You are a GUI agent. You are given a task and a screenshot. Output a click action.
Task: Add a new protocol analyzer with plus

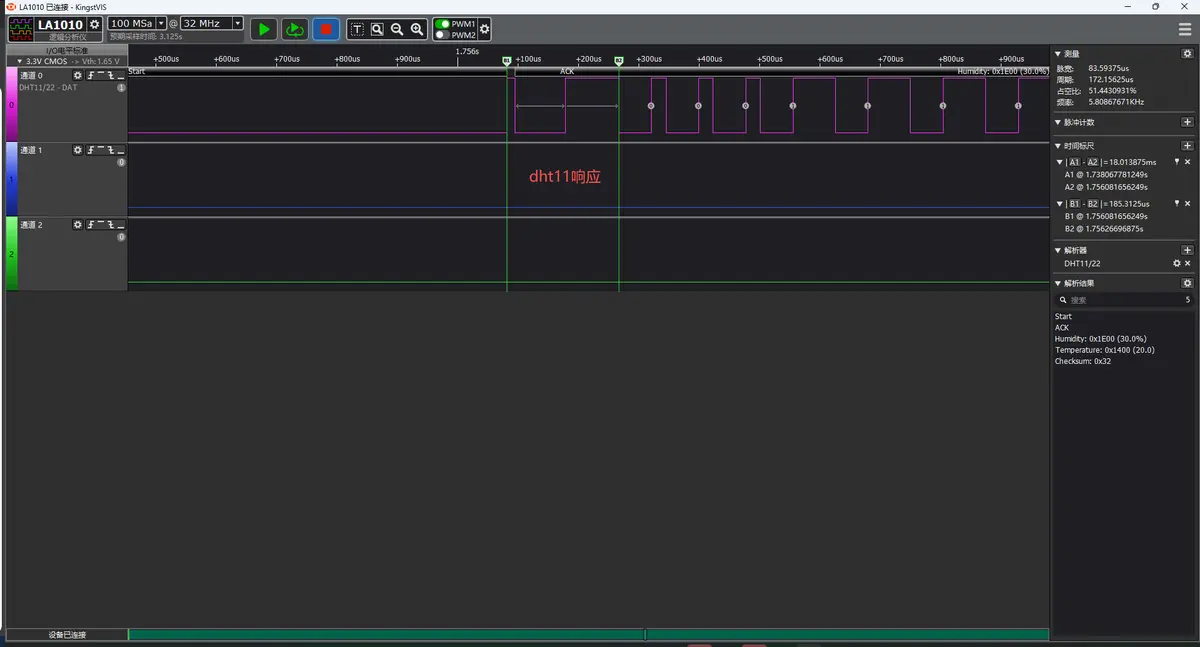(1188, 250)
